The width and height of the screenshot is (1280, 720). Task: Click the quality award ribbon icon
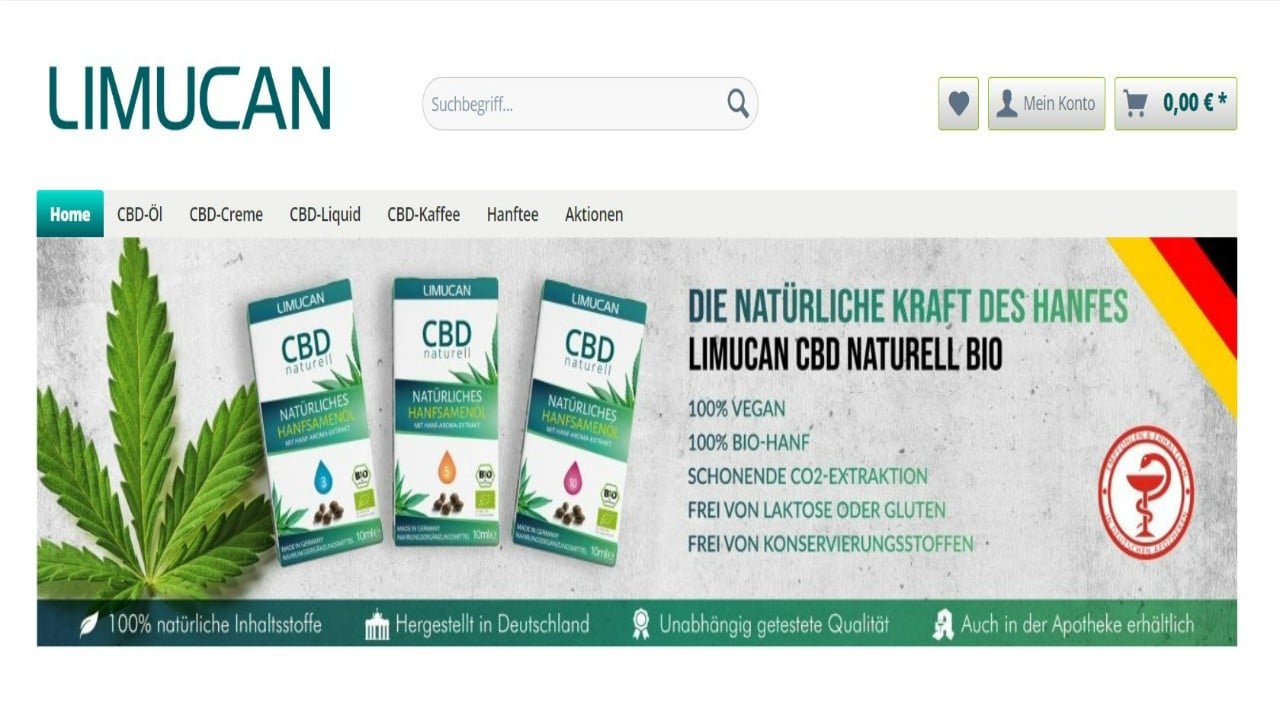pos(640,625)
